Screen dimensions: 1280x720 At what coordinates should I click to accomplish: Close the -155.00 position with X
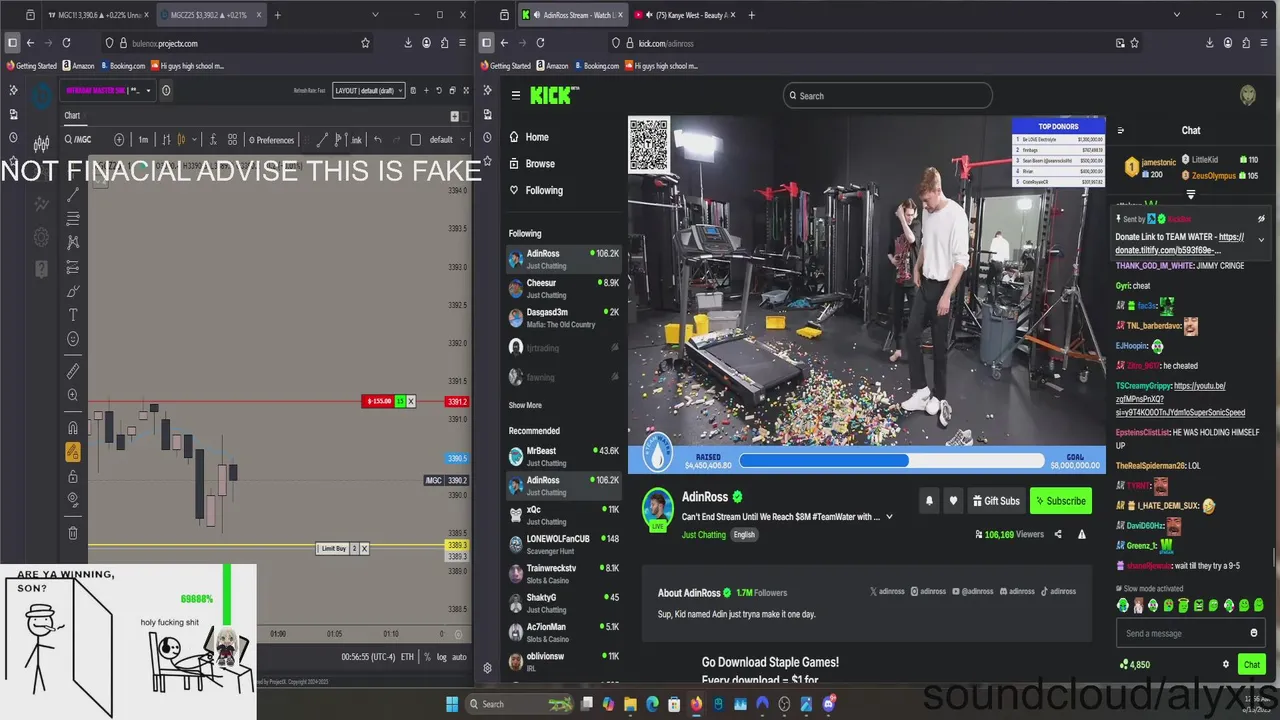click(x=410, y=401)
